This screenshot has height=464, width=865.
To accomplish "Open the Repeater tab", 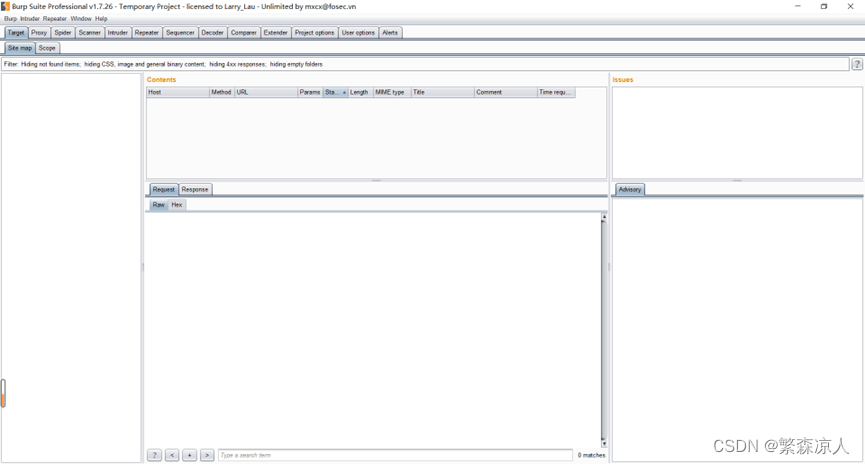I will point(147,33).
